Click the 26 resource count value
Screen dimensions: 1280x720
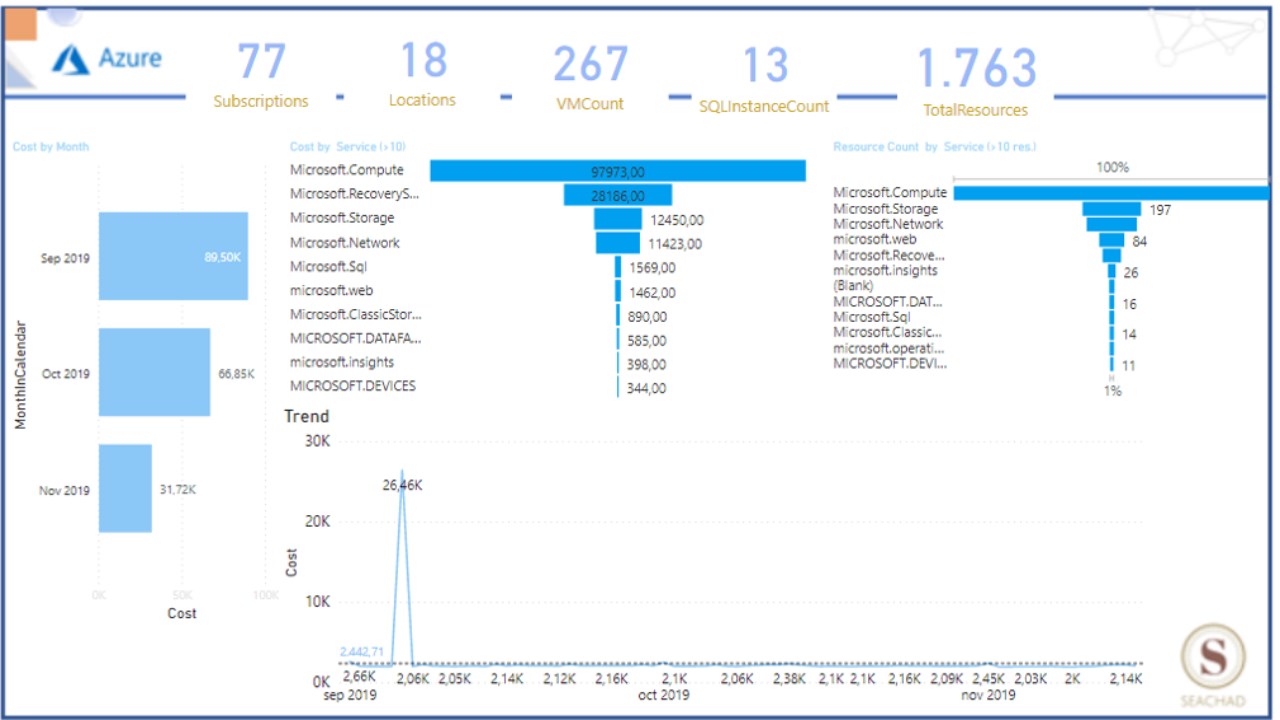coord(1130,272)
